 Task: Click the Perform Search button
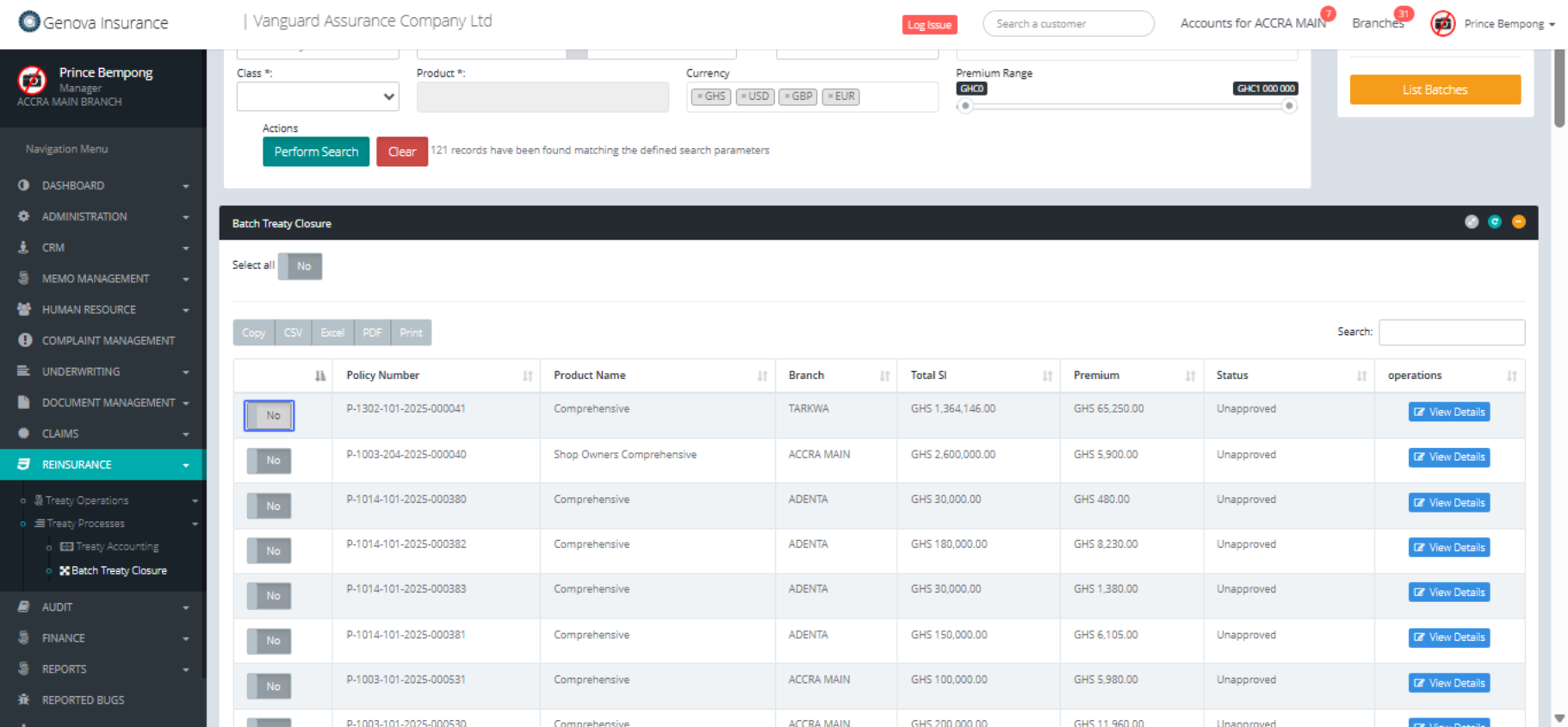pyautogui.click(x=316, y=152)
